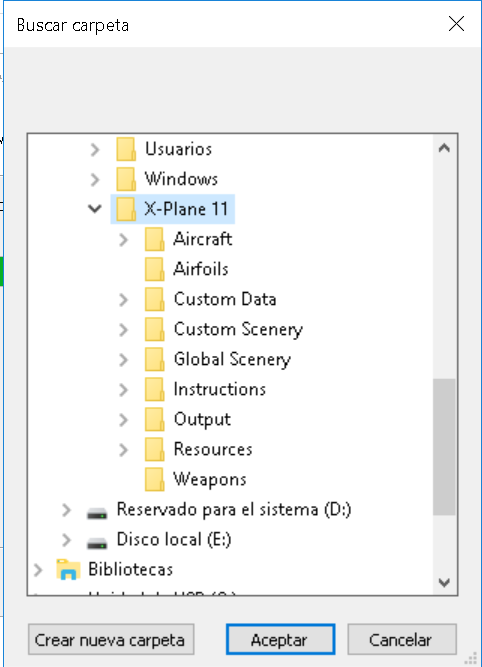This screenshot has width=482, height=667.
Task: Select the Custom Scenery folder name
Action: pos(238,329)
